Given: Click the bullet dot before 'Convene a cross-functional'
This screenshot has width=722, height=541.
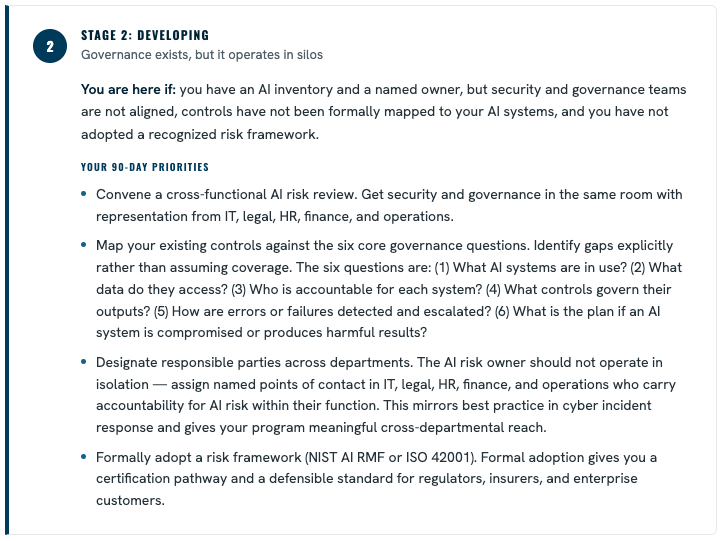Looking at the screenshot, I should (83, 194).
